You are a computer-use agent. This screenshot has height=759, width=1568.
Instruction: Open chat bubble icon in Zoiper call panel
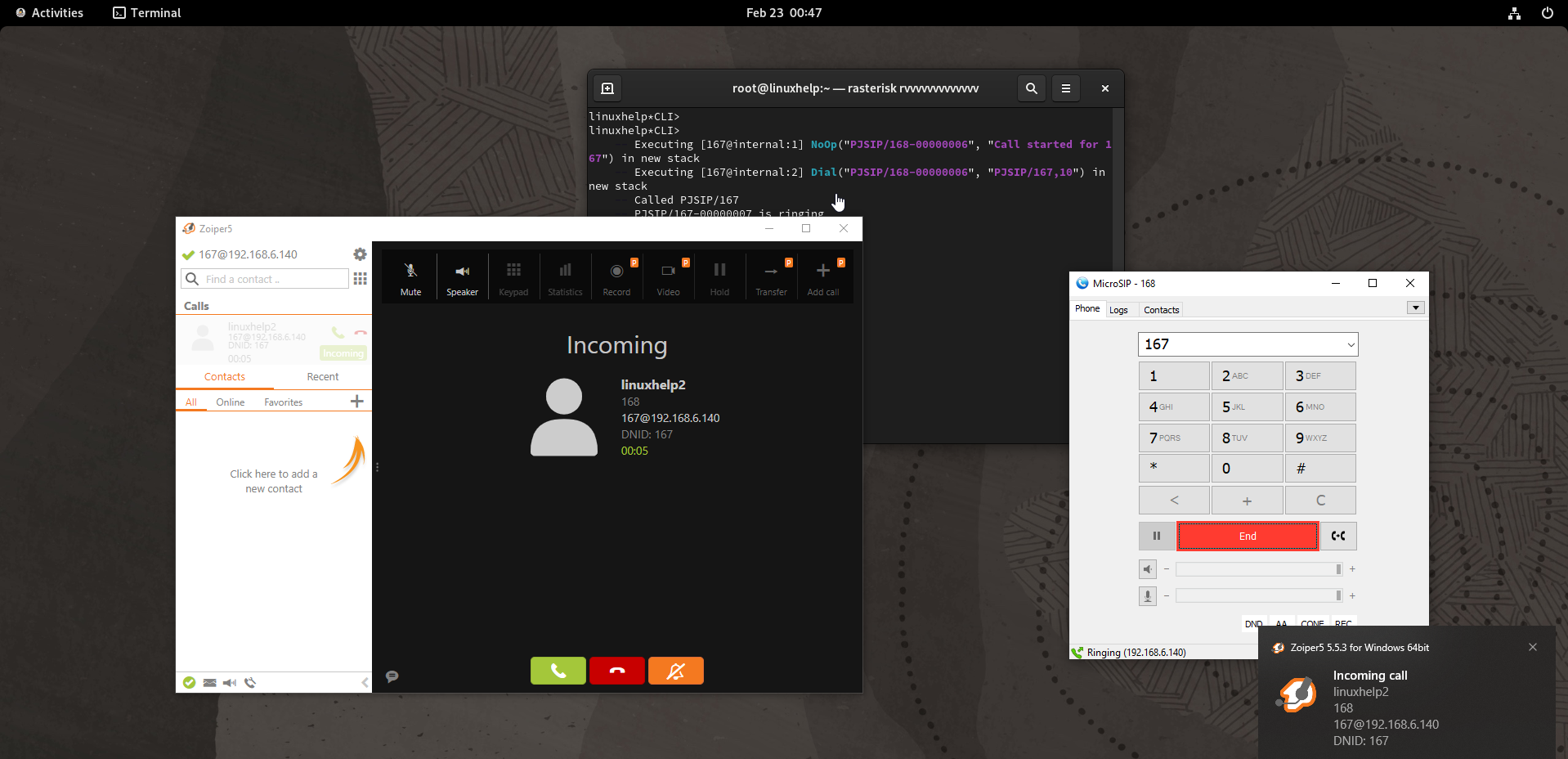coord(392,676)
